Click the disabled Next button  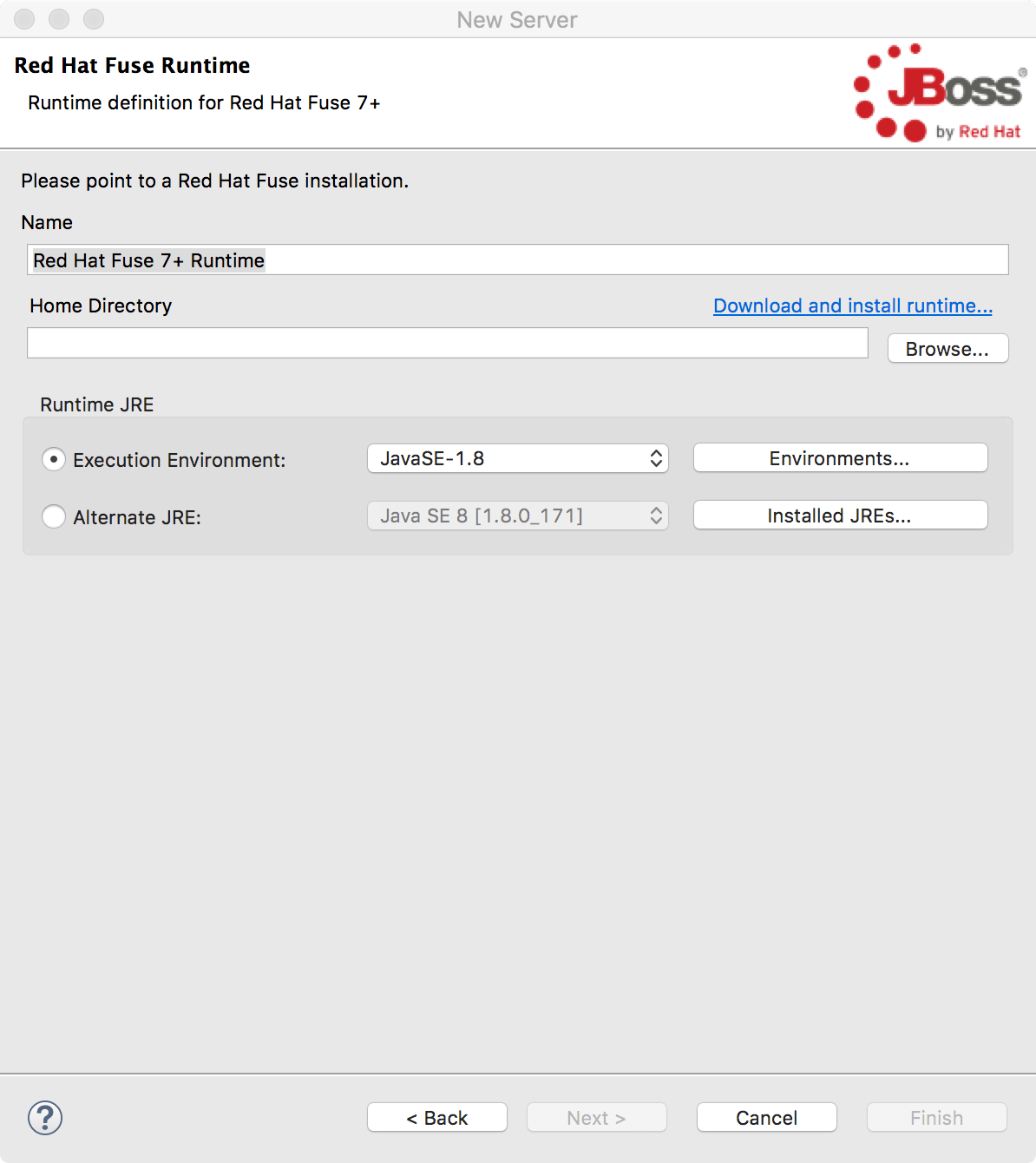pos(596,1117)
